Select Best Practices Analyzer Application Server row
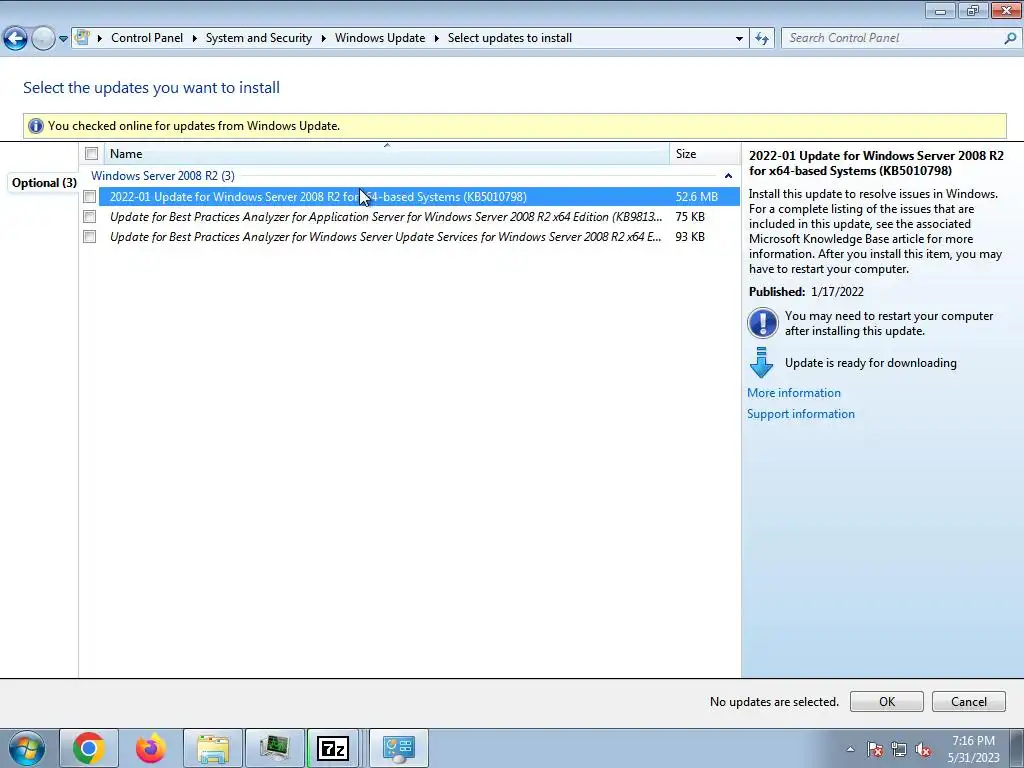The image size is (1024, 768). [419, 217]
